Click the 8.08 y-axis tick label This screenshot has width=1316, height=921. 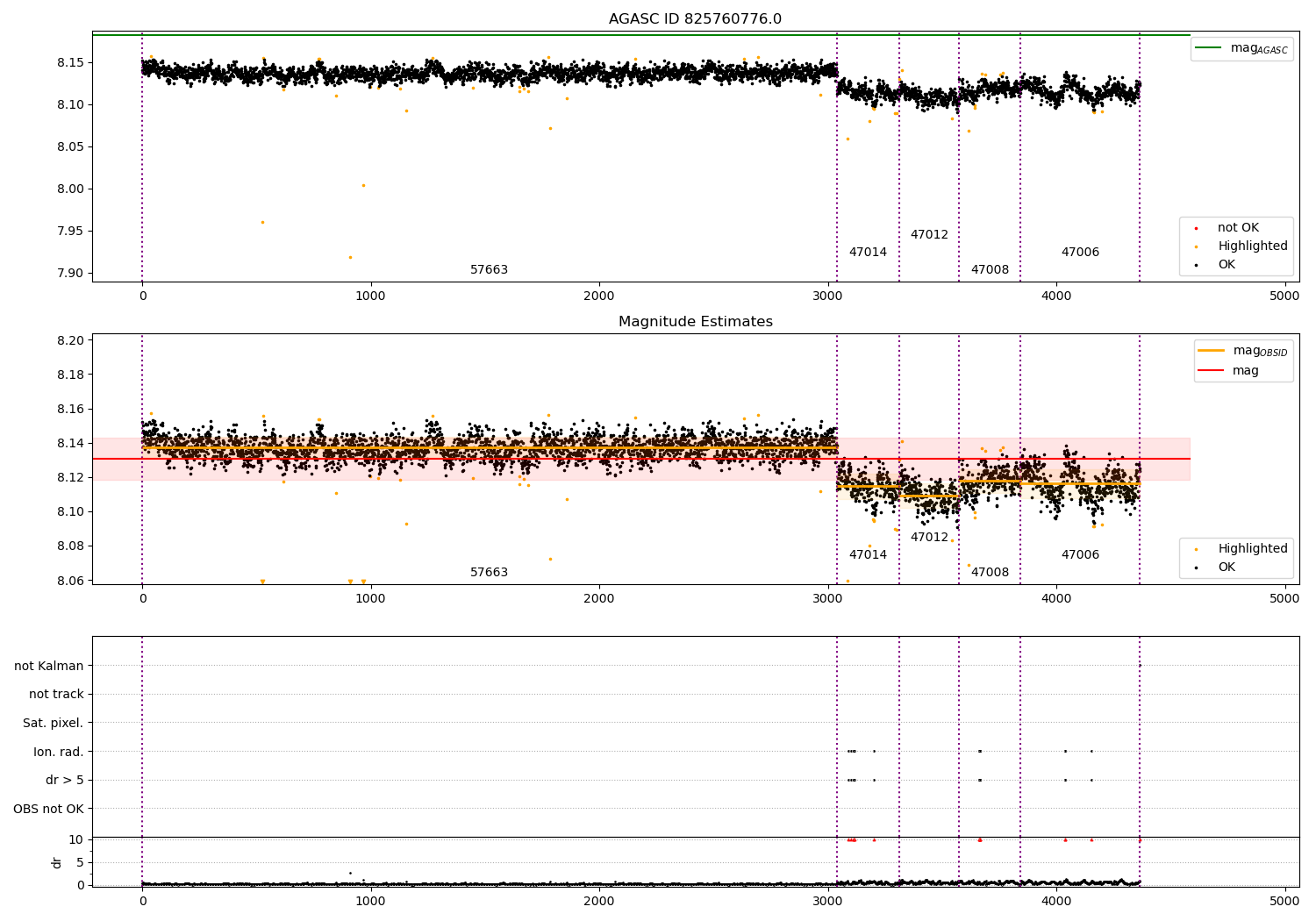pos(71,546)
